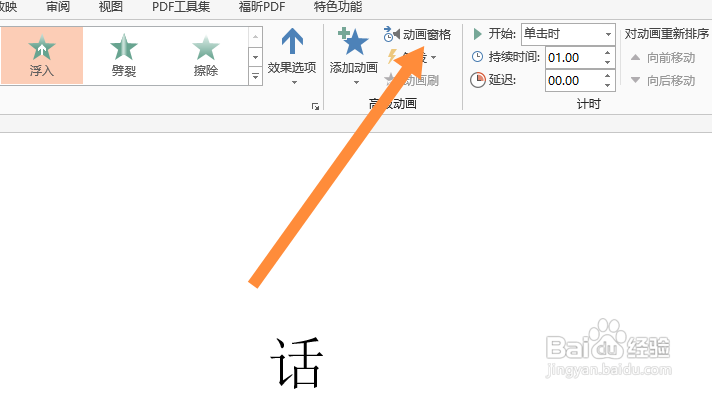Select the 劈裂 animation effect

pyautogui.click(x=124, y=55)
